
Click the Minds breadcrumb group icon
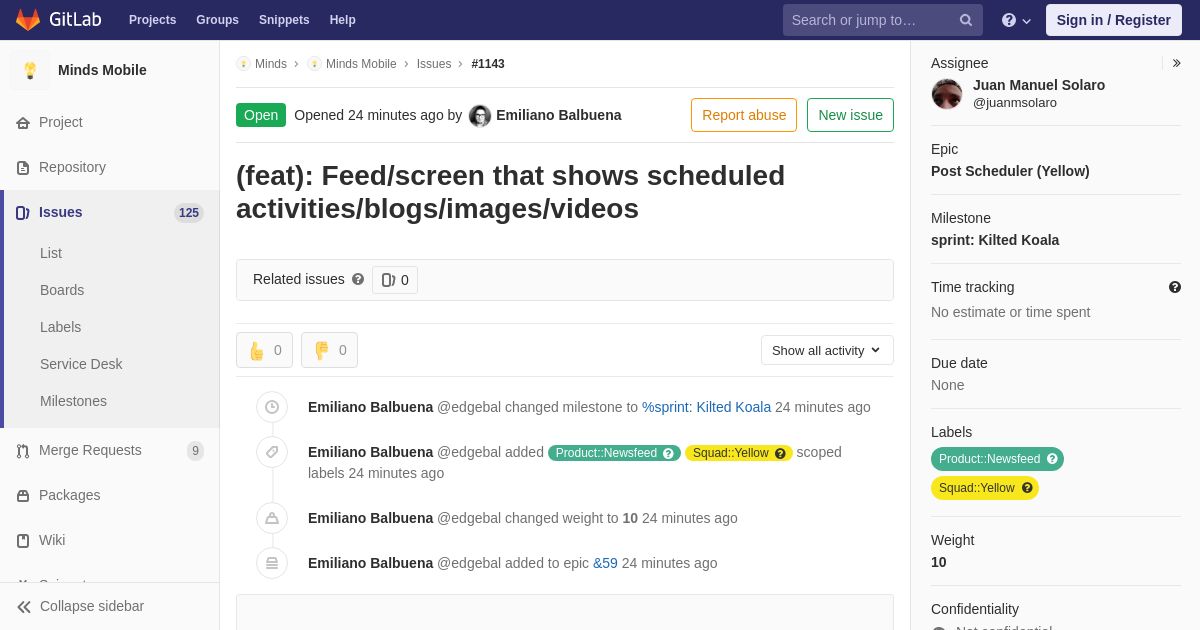coord(243,64)
